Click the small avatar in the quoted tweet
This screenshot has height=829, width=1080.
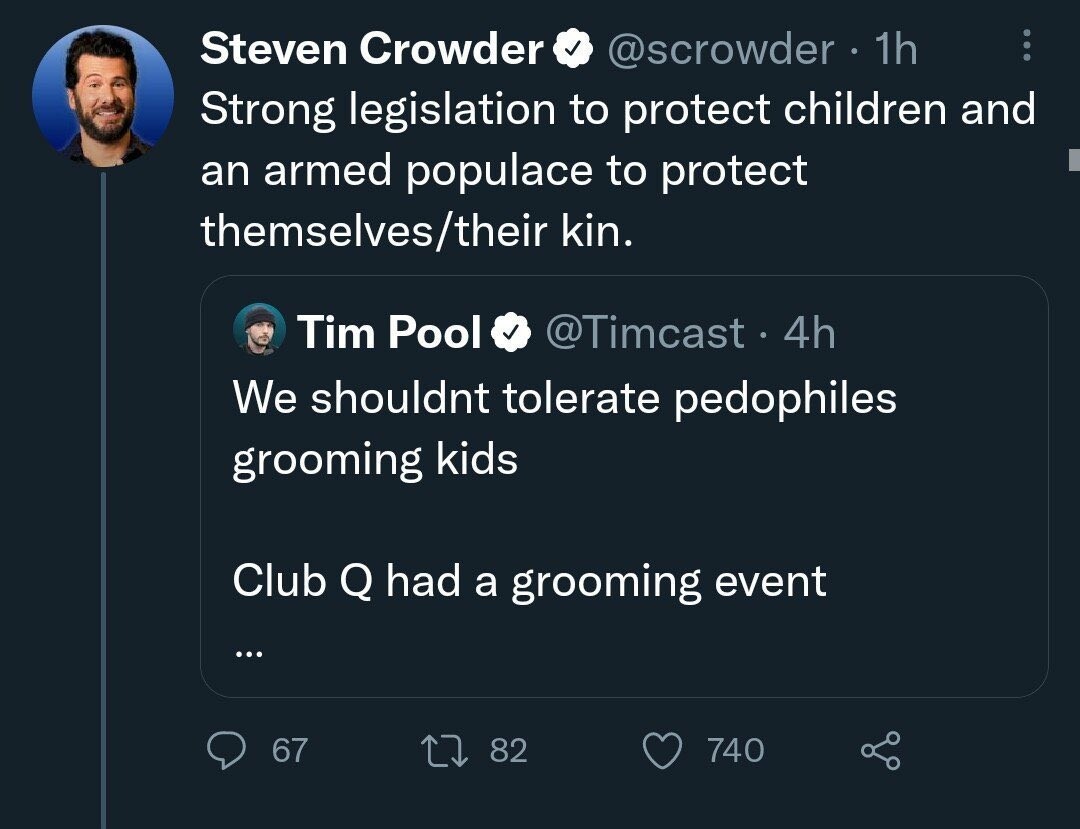(260, 330)
